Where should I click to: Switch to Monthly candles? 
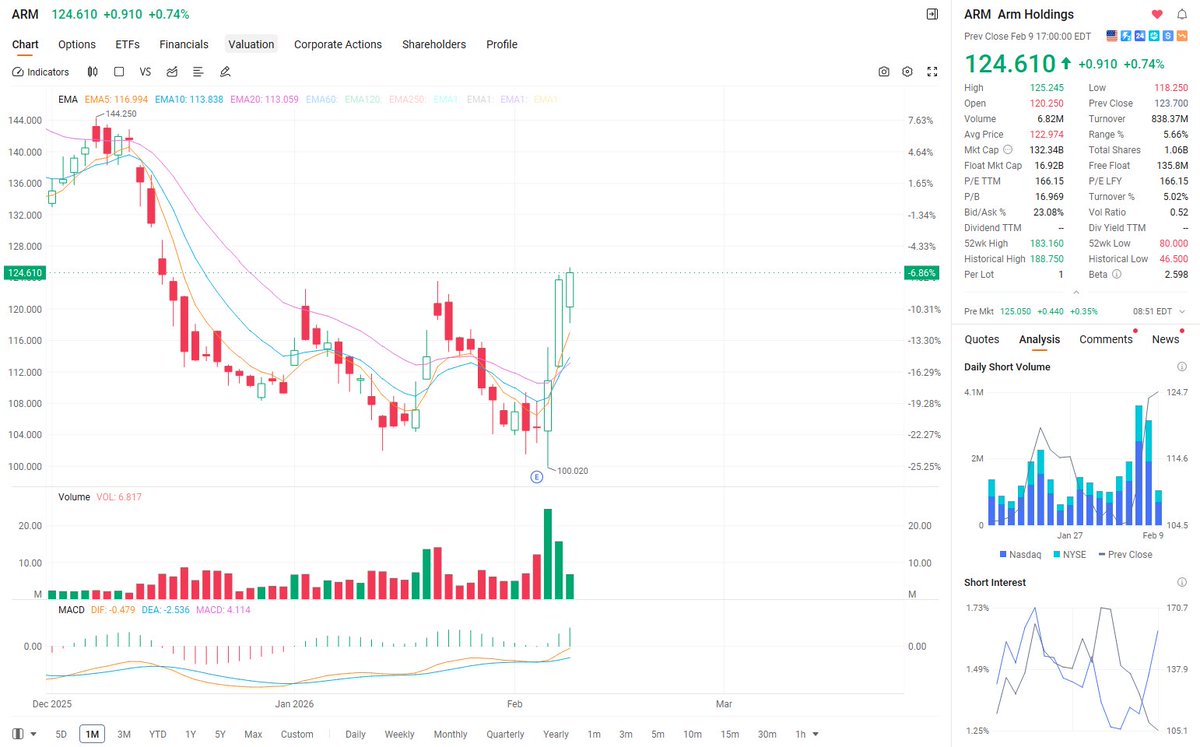click(x=450, y=734)
